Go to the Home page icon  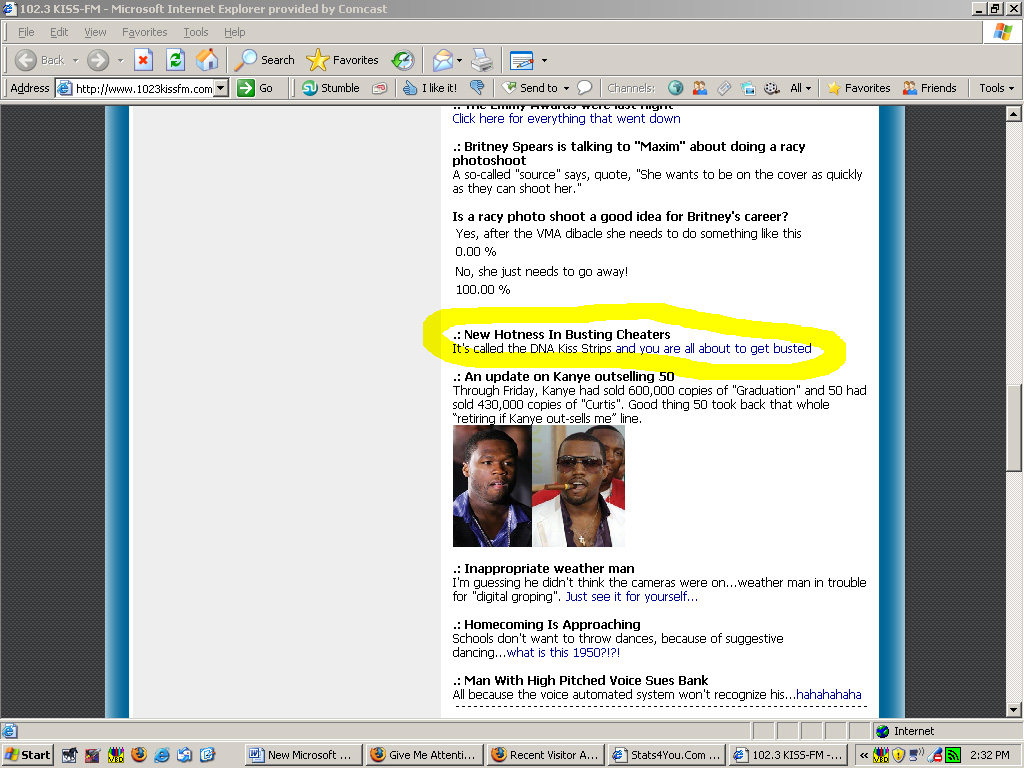point(207,60)
